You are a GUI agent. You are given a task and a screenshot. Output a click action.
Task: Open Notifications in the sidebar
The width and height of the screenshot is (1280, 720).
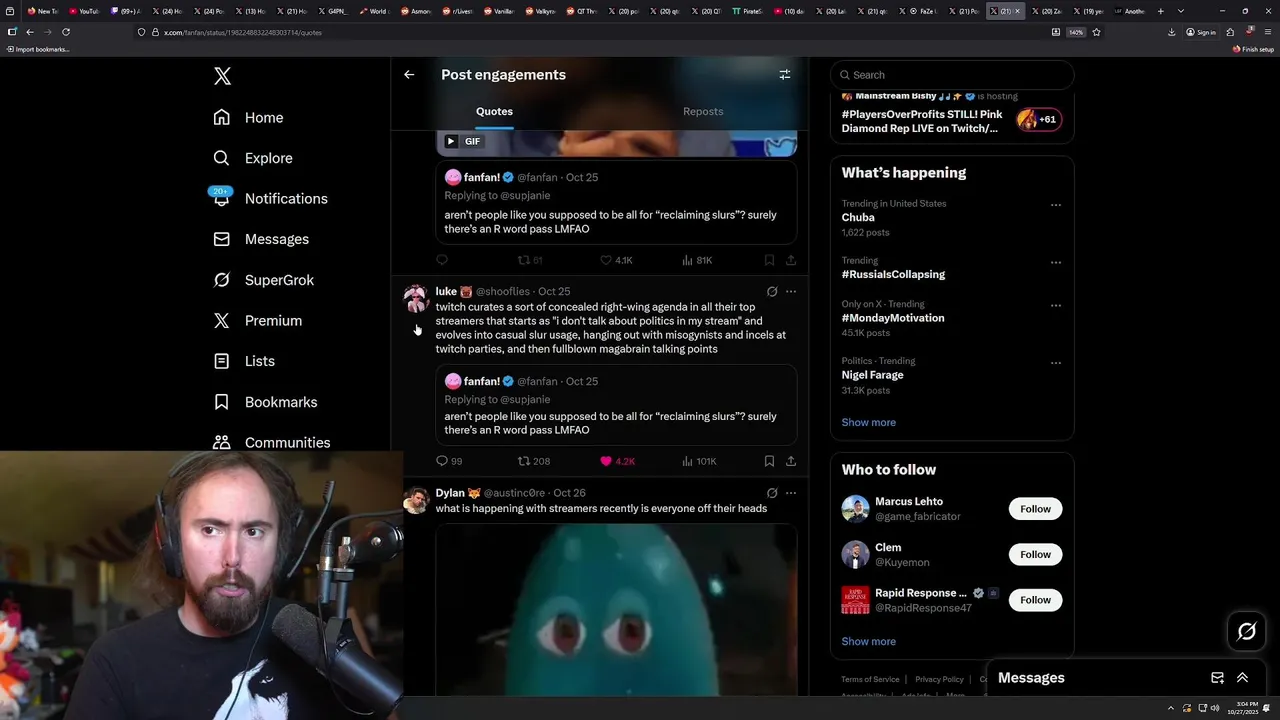point(270,198)
